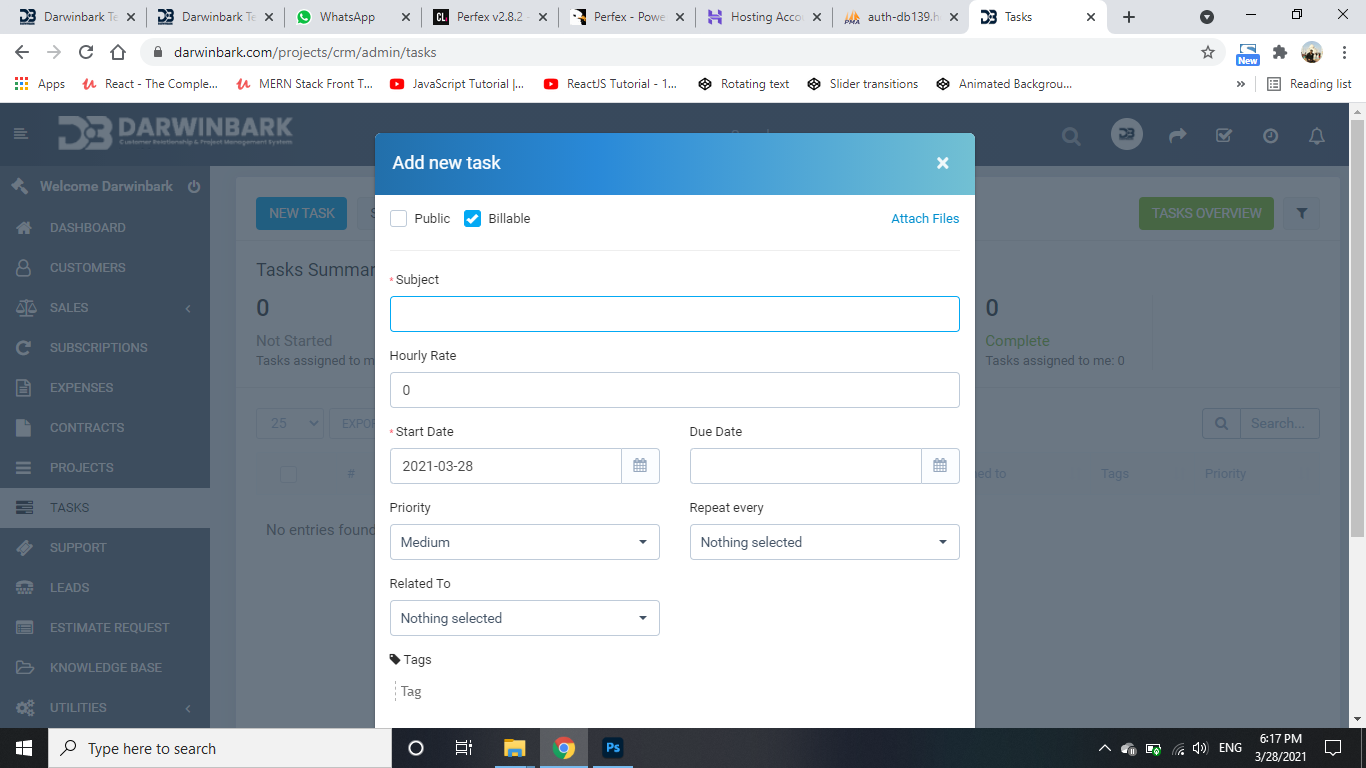Enable the Public checkbox

pos(399,219)
